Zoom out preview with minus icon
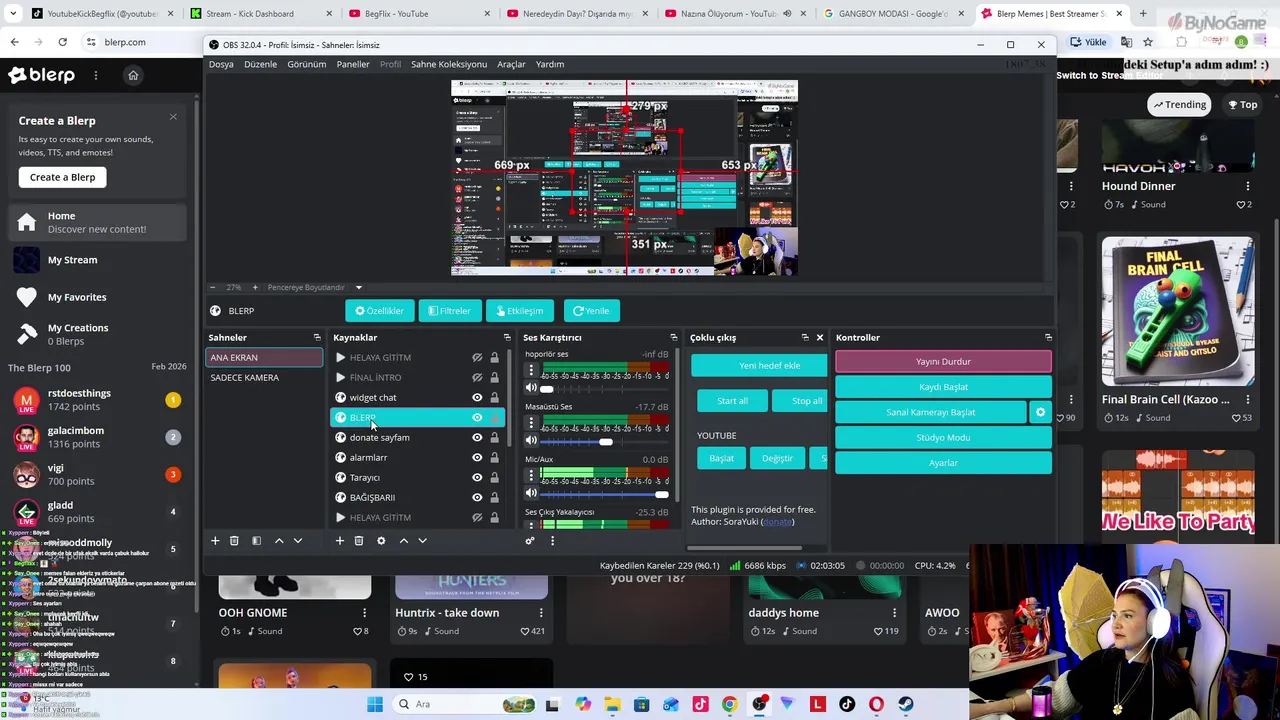 pyautogui.click(x=211, y=287)
